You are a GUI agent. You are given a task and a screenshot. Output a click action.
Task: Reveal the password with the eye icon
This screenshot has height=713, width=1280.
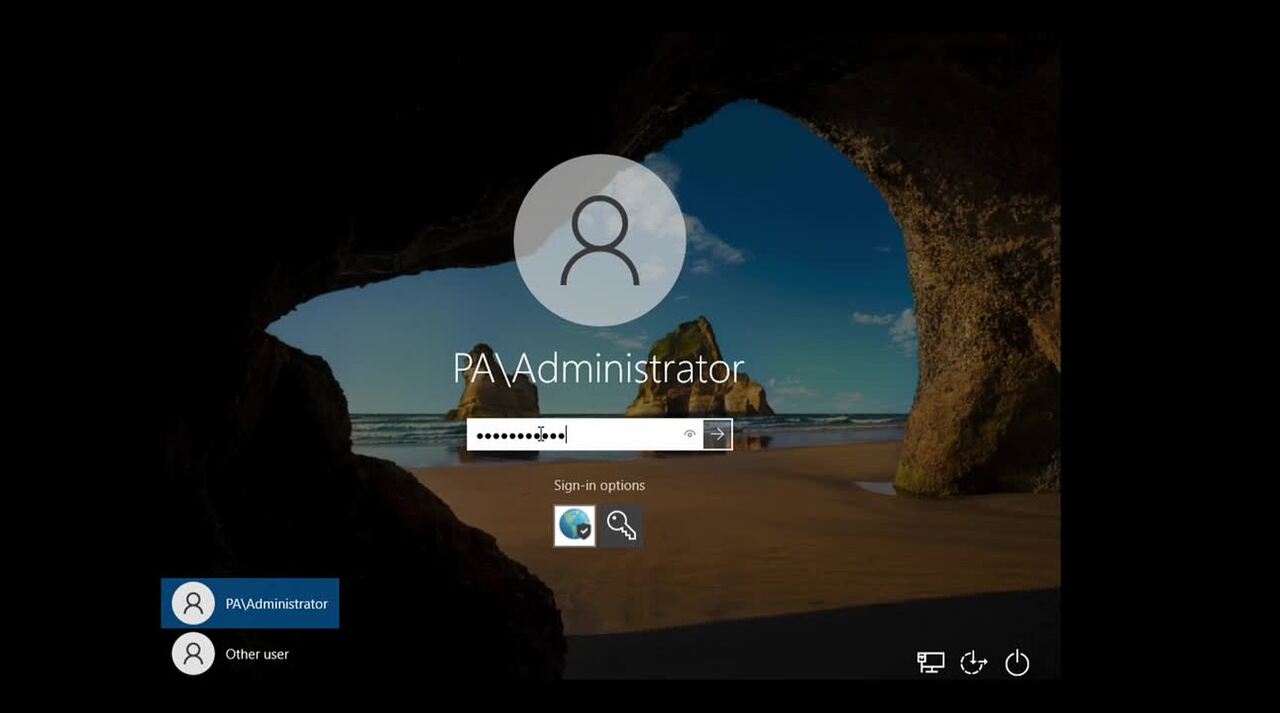[689, 434]
